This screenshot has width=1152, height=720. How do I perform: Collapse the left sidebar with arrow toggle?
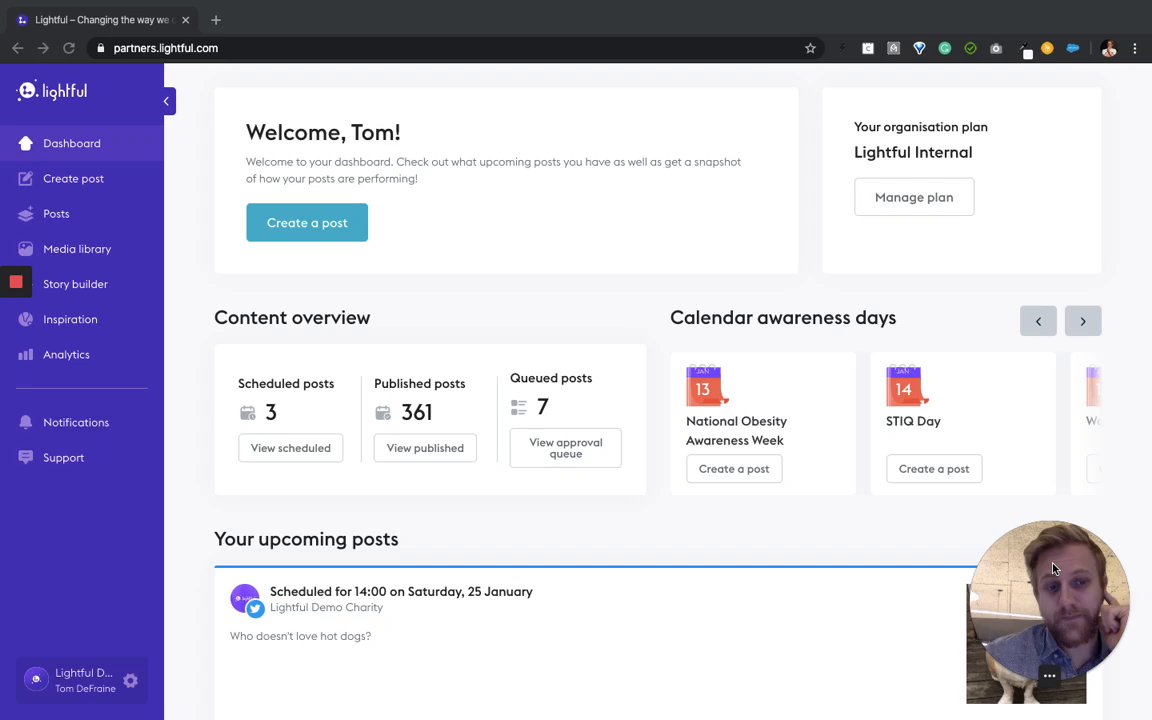pyautogui.click(x=167, y=101)
